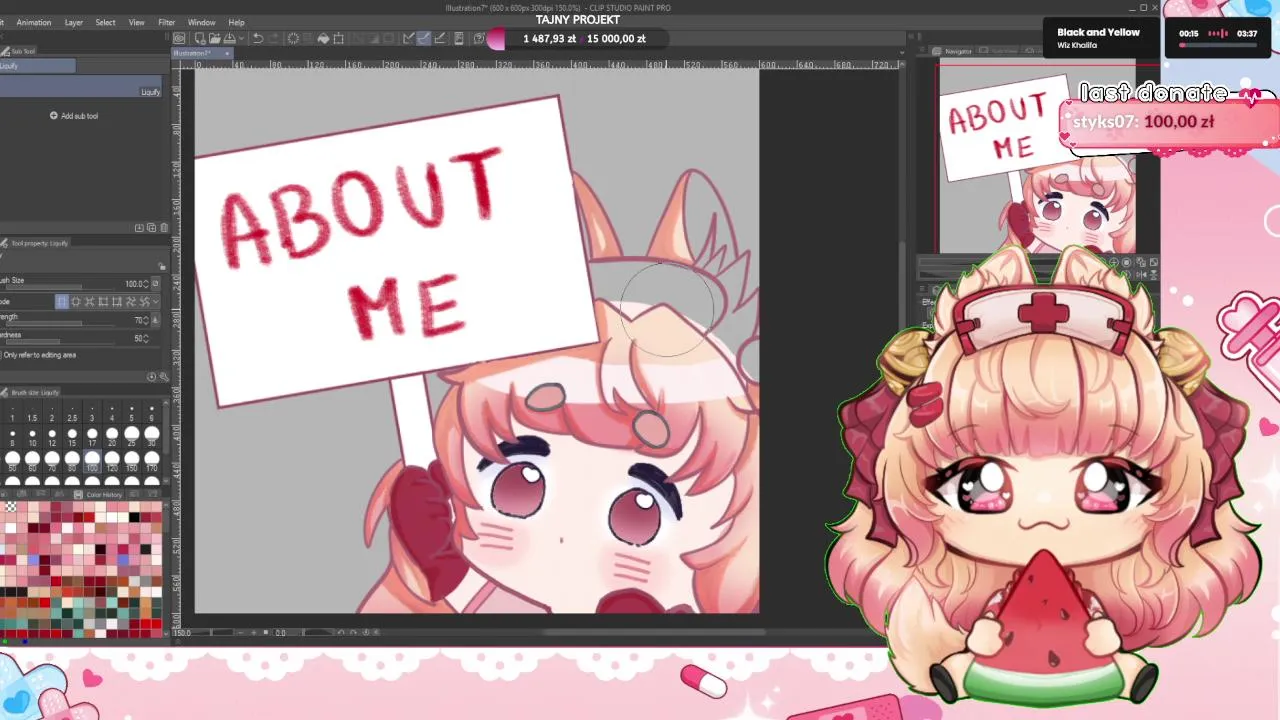Select brush size preset 30

tap(152, 436)
